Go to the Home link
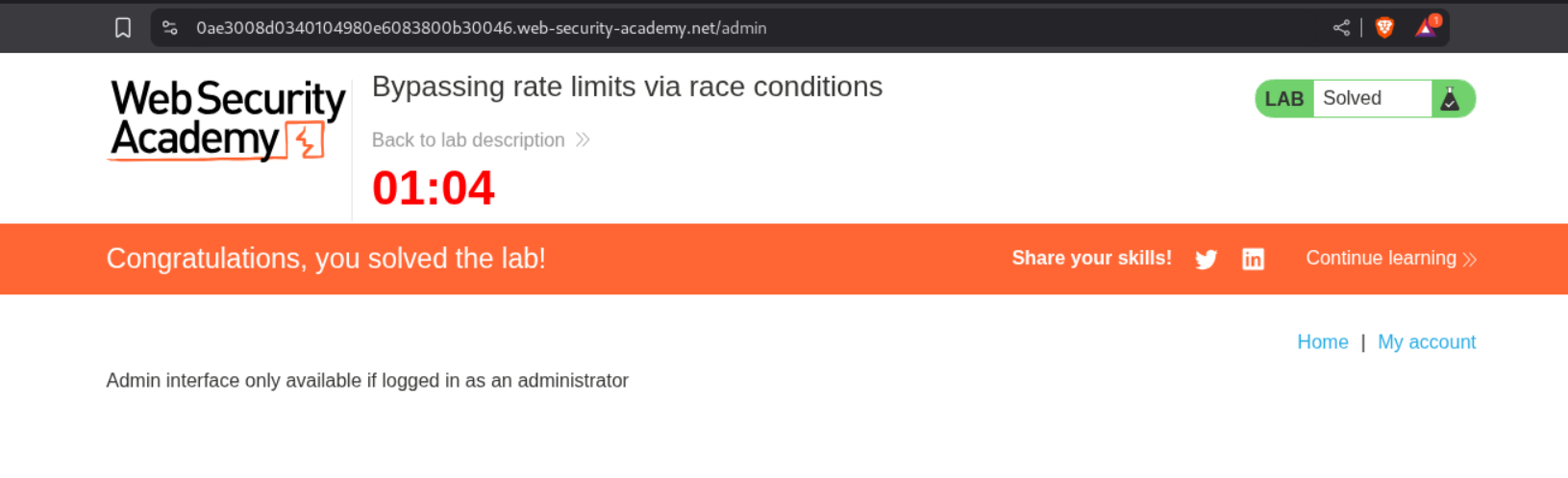This screenshot has width=1568, height=478. [1322, 342]
